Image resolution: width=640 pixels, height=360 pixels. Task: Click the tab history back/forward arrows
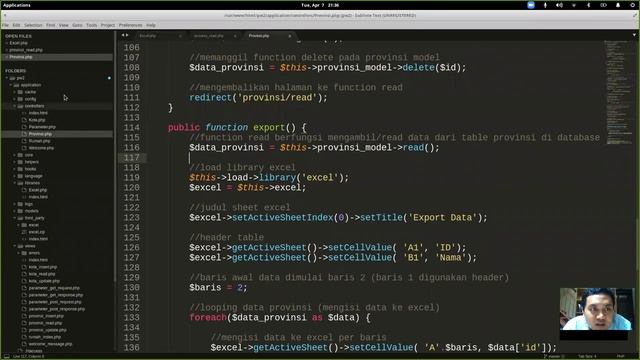tap(125, 36)
